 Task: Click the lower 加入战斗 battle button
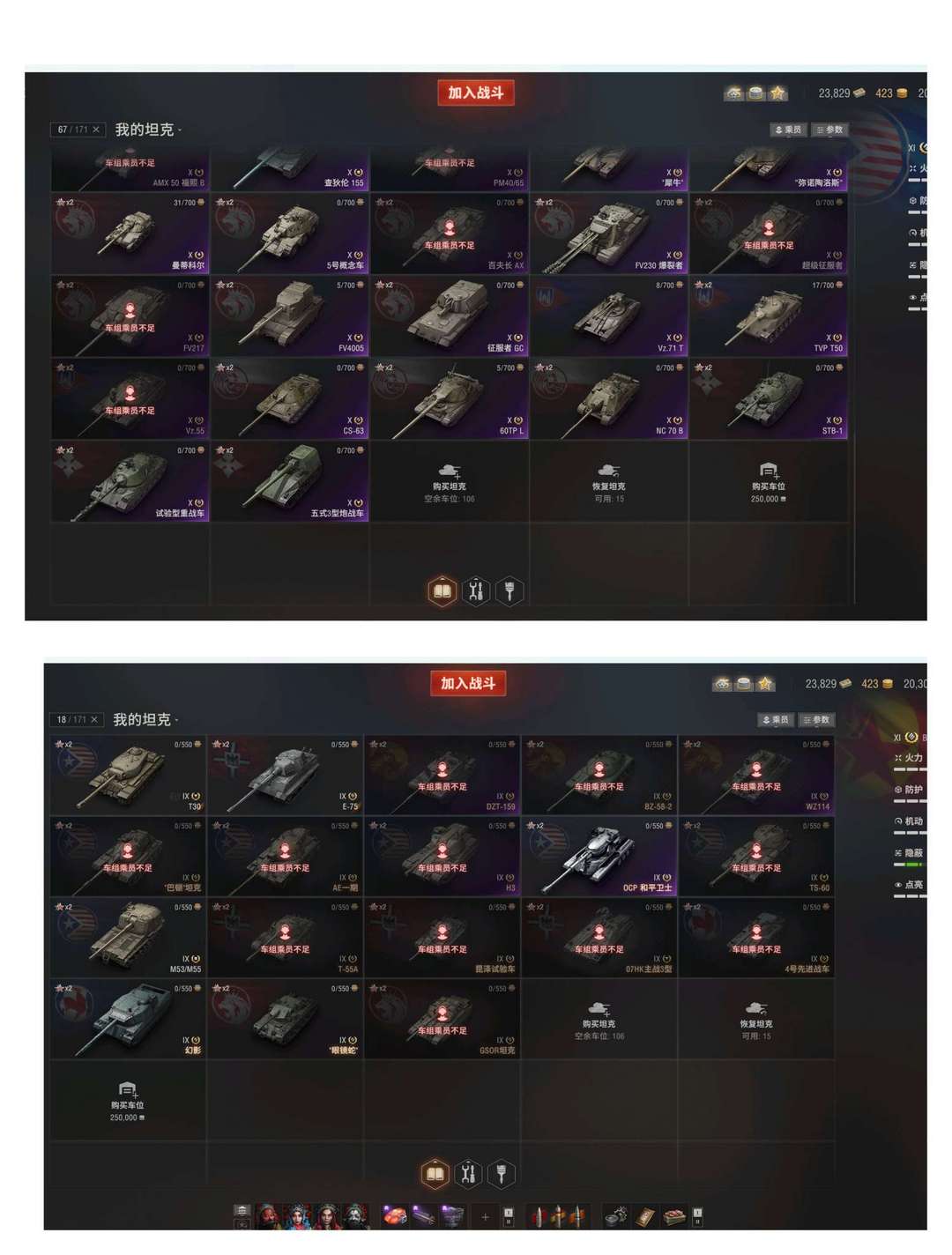(469, 683)
